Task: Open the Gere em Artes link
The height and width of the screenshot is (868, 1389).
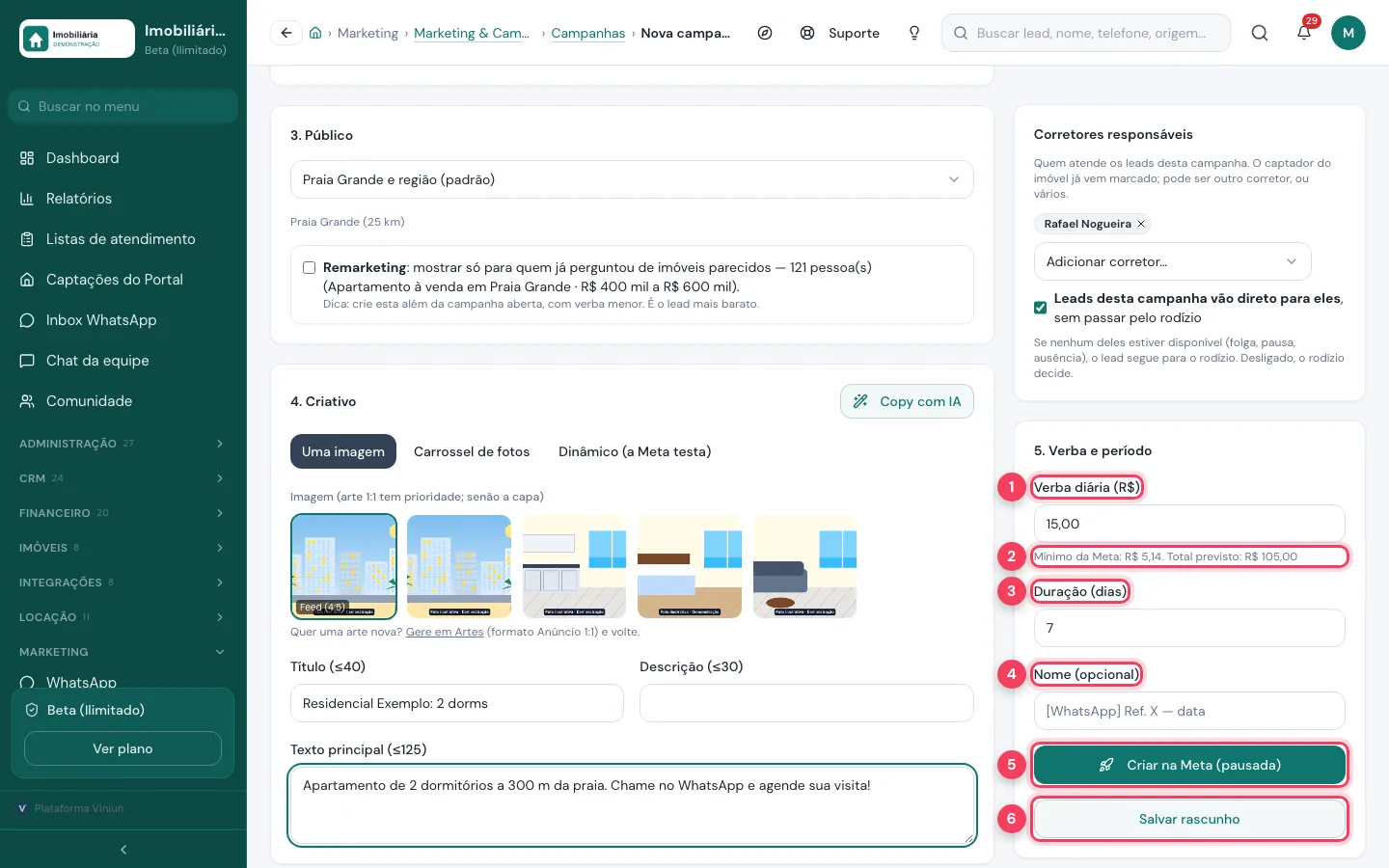Action: (445, 632)
